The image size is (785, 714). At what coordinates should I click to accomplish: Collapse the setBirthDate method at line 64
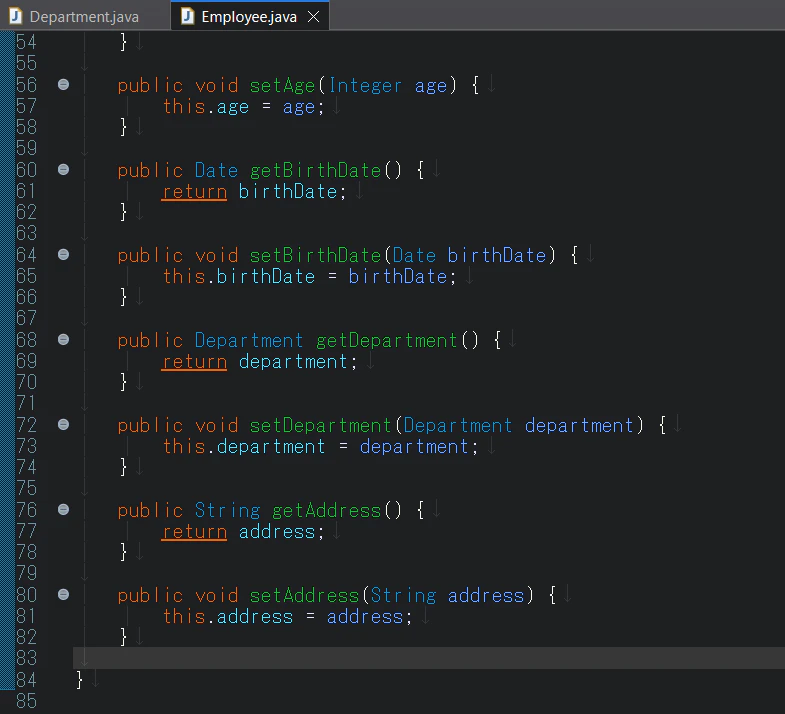pyautogui.click(x=64, y=255)
